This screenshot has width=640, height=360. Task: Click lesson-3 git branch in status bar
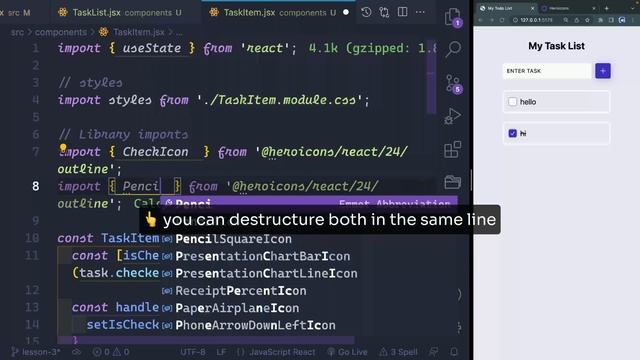(36, 352)
